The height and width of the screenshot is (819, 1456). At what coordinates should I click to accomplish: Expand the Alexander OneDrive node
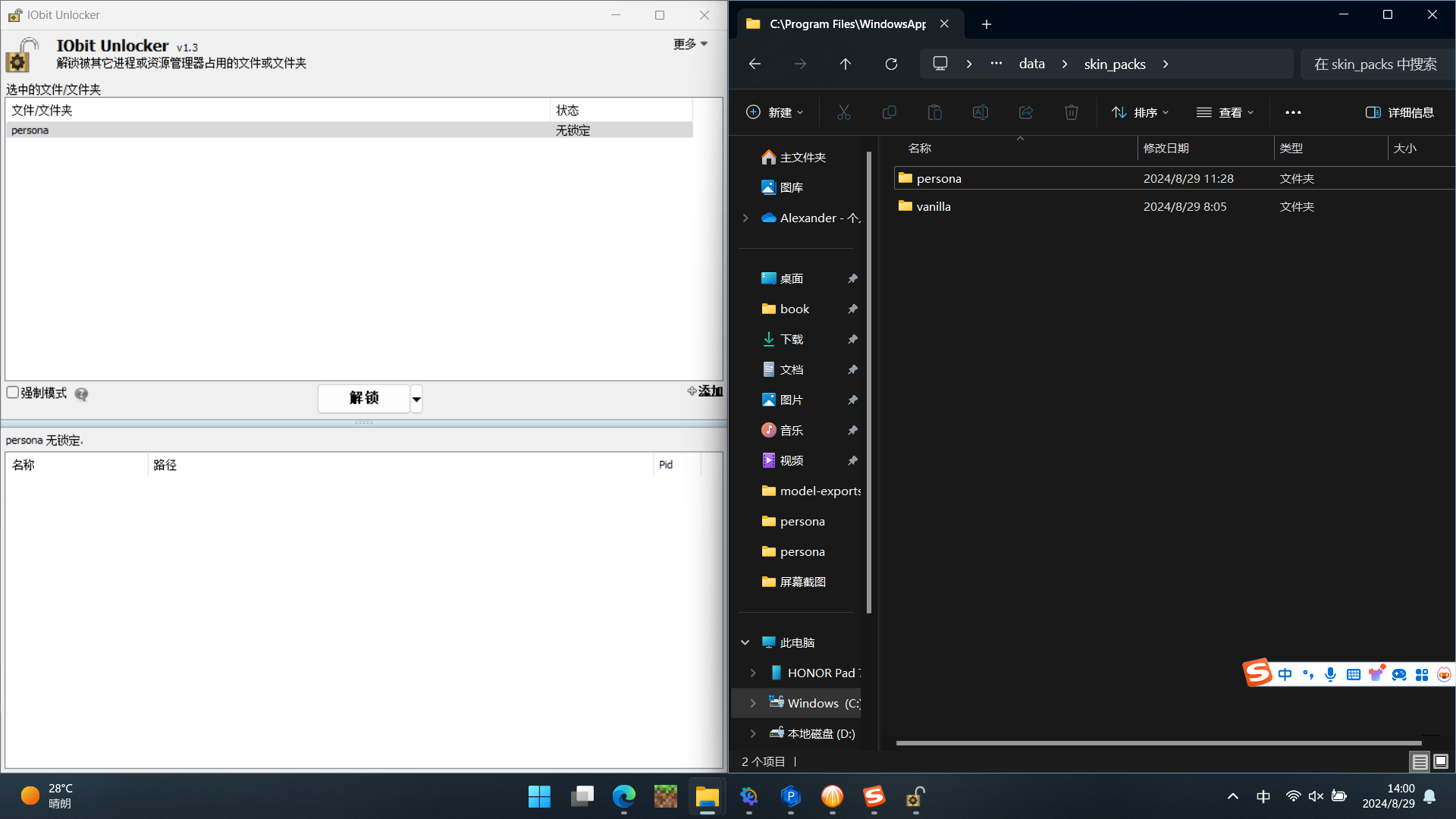(745, 218)
